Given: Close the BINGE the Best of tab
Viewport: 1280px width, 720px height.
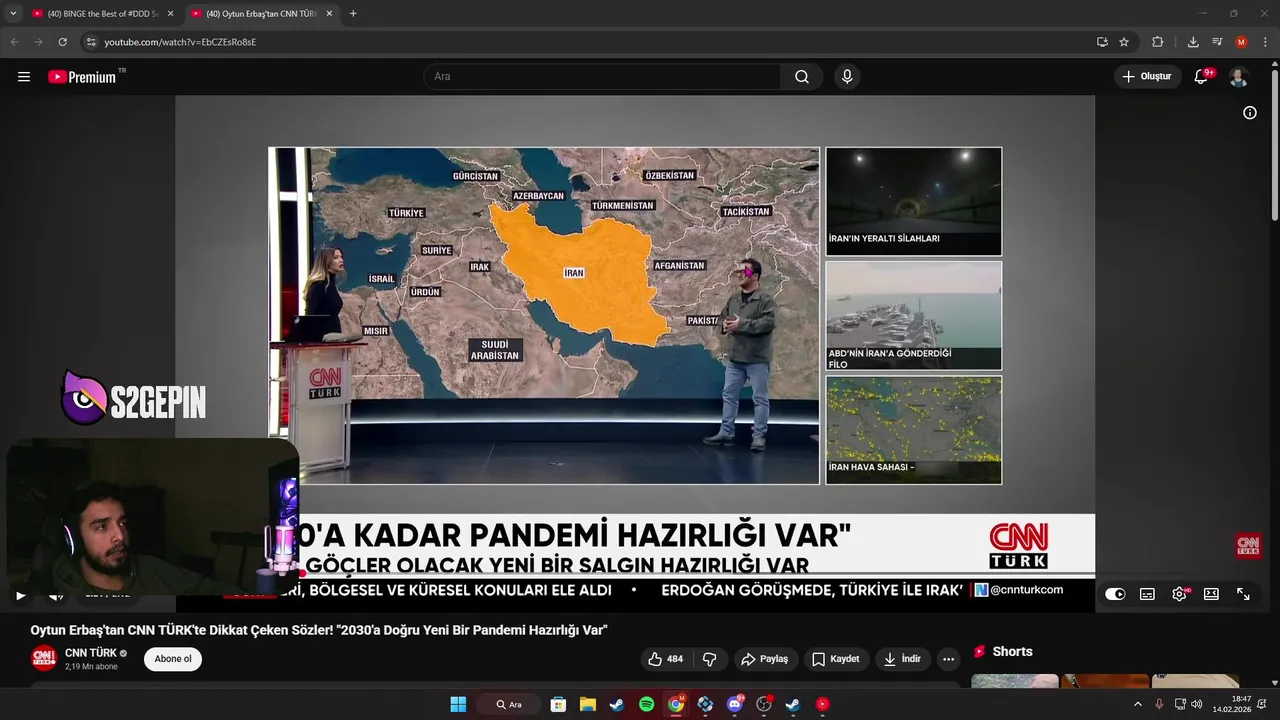Looking at the screenshot, I should [x=170, y=14].
